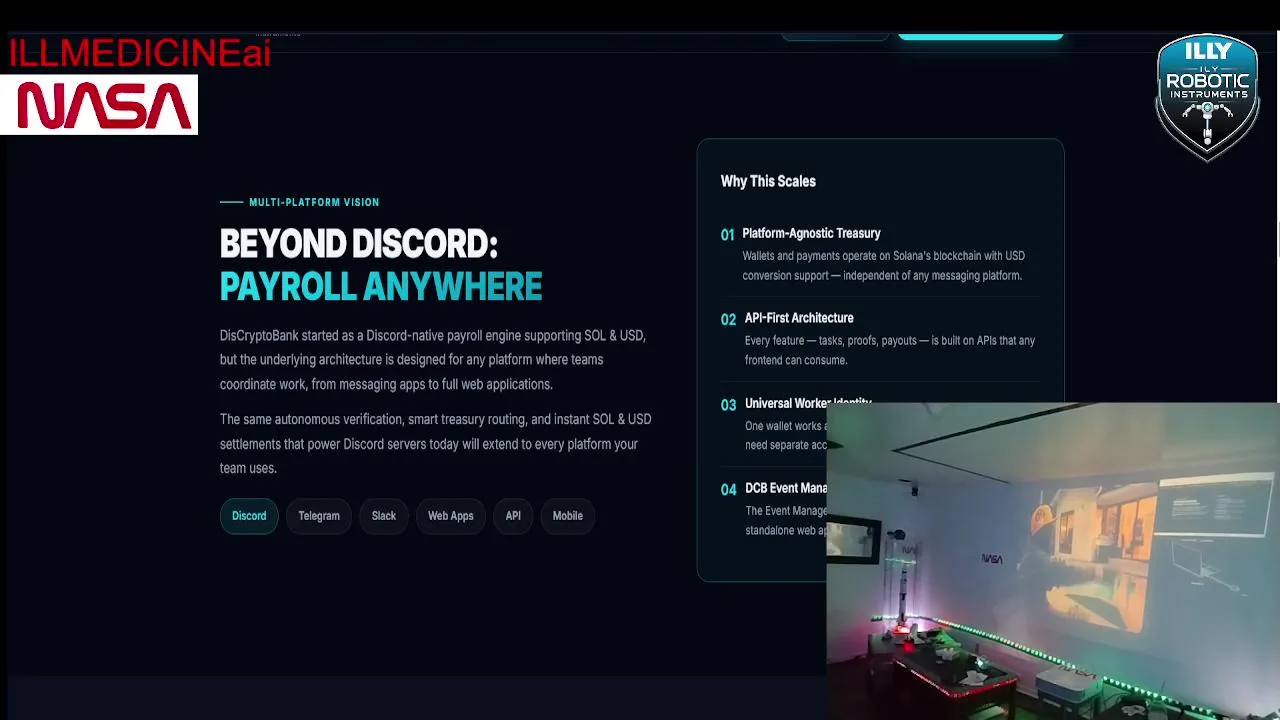Click the 'PAYROLL ANYWHERE' cyan headline
The height and width of the screenshot is (720, 1280).
coord(381,287)
